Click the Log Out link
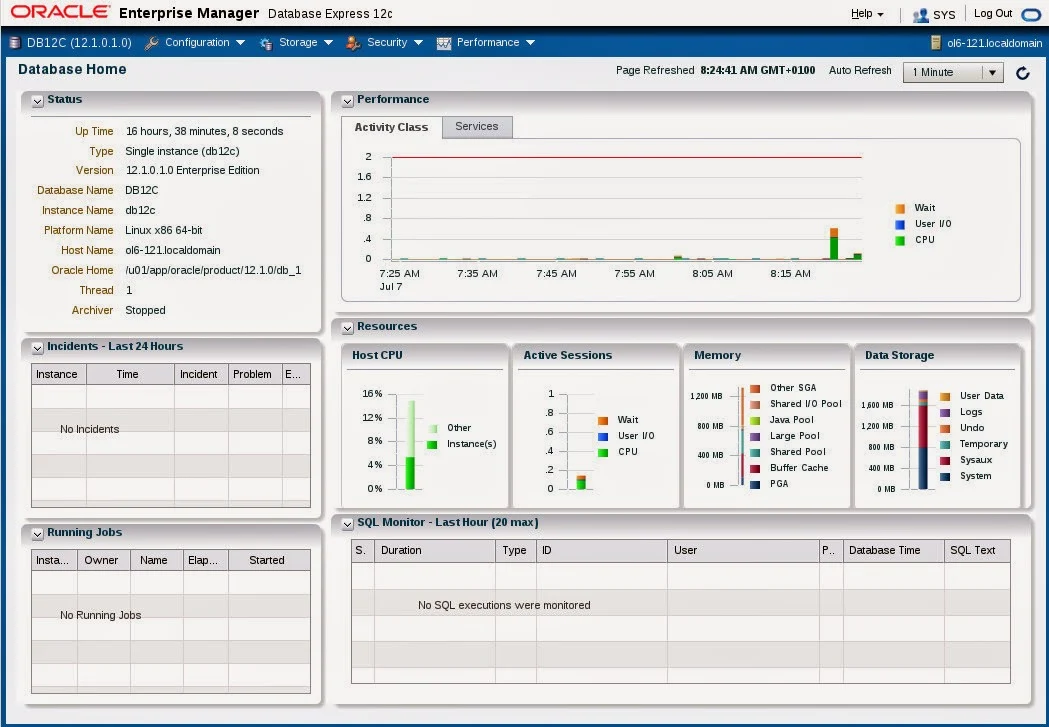 click(x=993, y=13)
